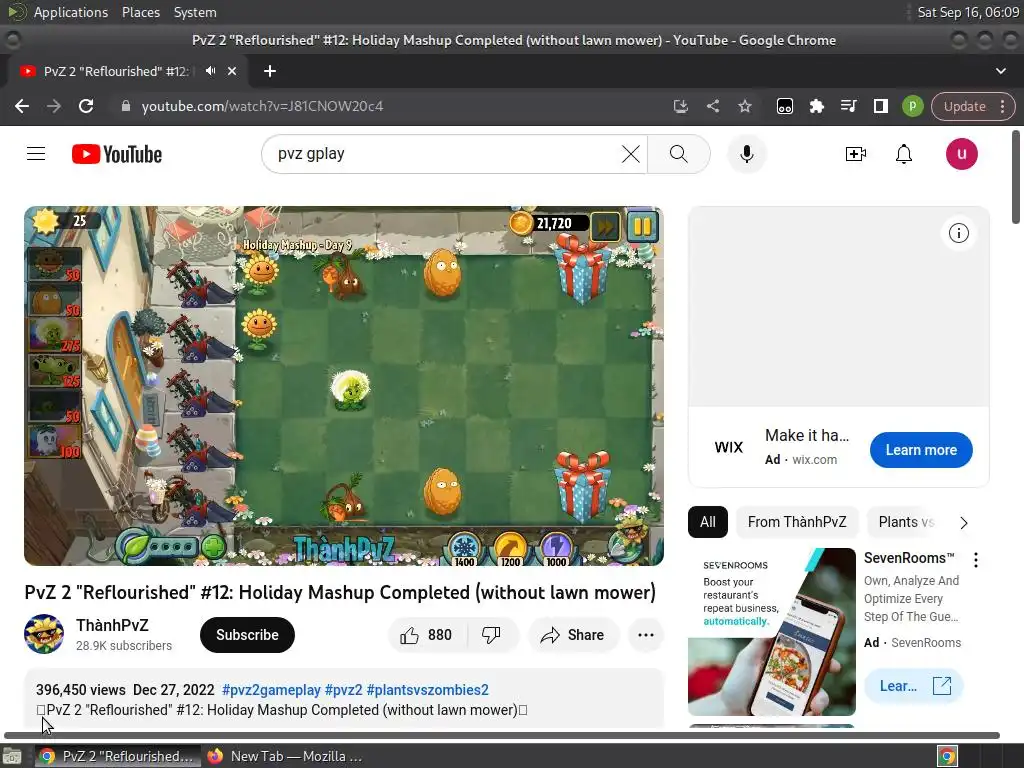Mute the tab via the speaker icon
1024x768 pixels.
click(210, 71)
